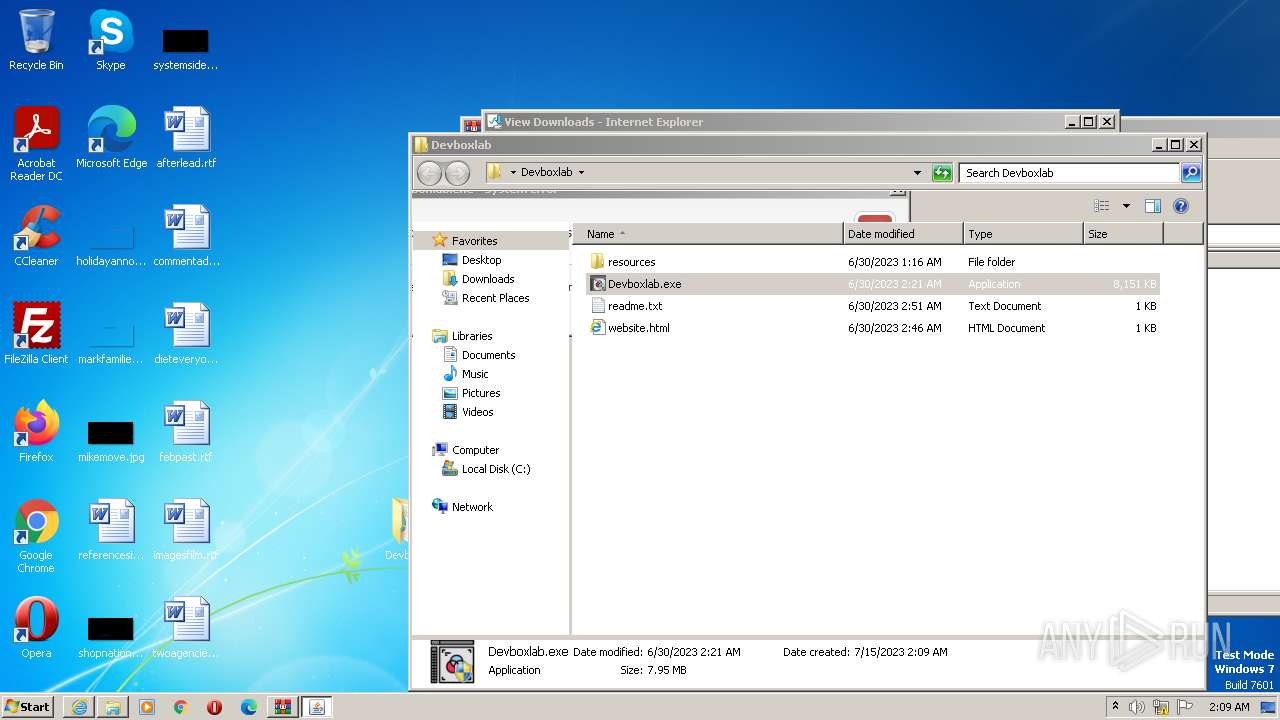This screenshot has height=720, width=1280.
Task: Select Network in the navigation pane
Action: pos(472,507)
